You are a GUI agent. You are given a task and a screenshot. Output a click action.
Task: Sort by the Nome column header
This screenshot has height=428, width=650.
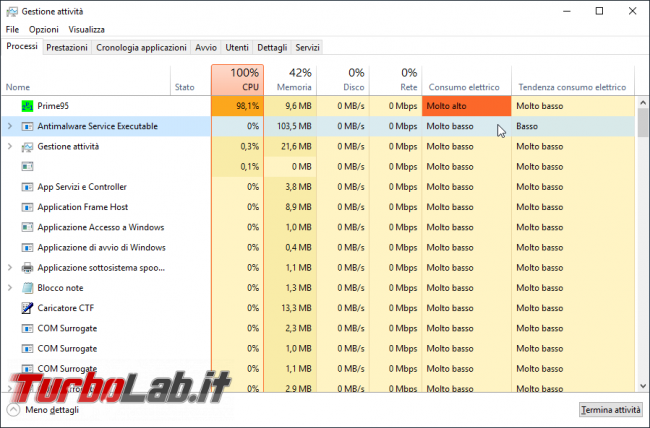pos(86,80)
